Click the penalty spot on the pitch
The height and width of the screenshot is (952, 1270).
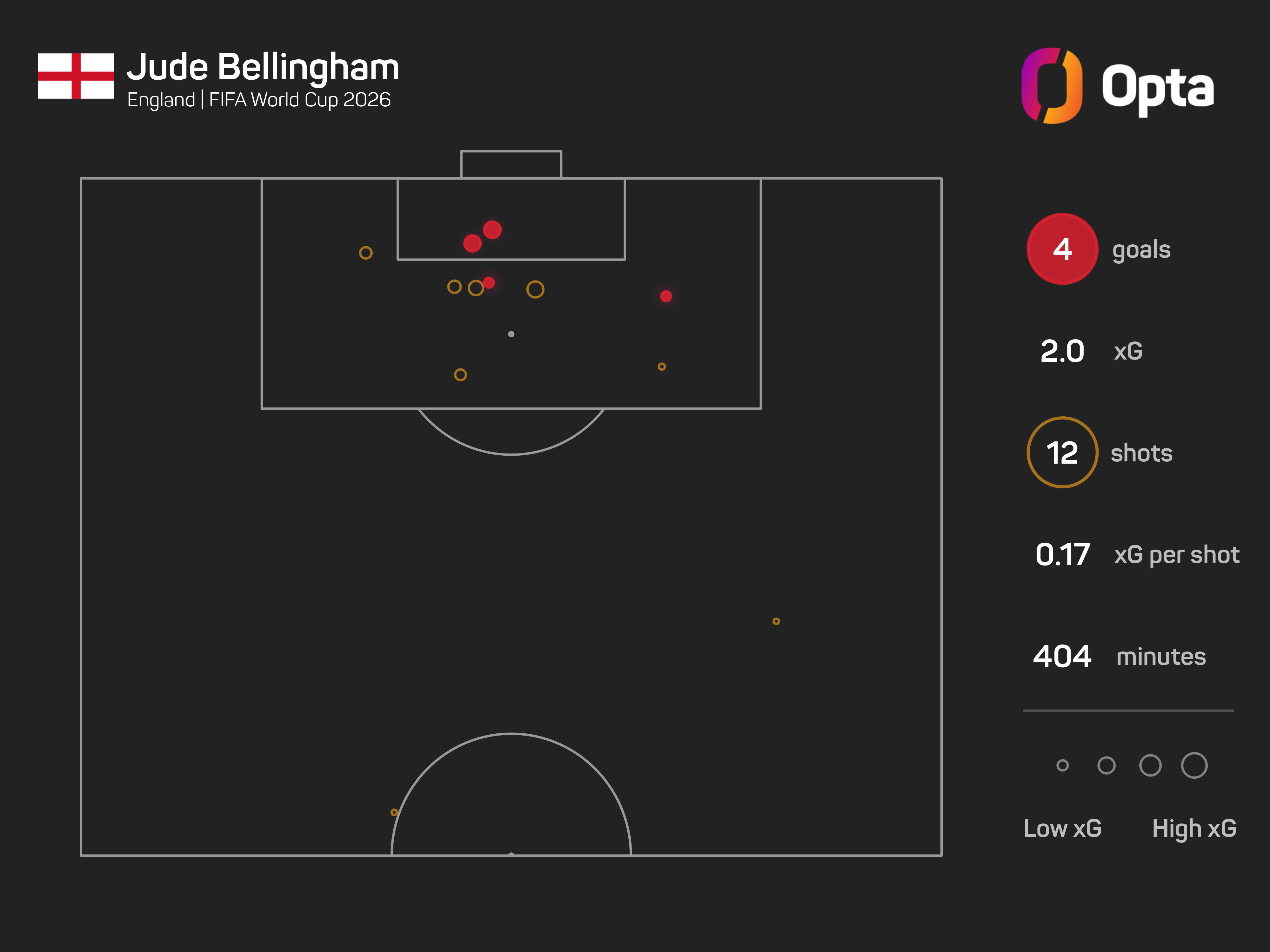pyautogui.click(x=511, y=334)
